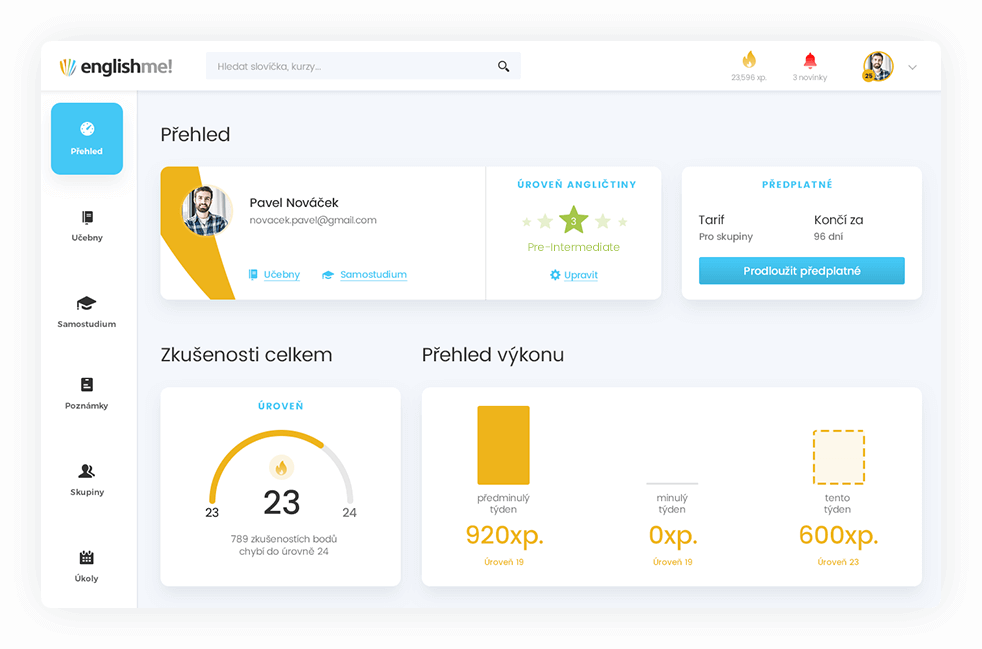
Task: Go to Samostudium in the sidebar
Action: click(87, 311)
